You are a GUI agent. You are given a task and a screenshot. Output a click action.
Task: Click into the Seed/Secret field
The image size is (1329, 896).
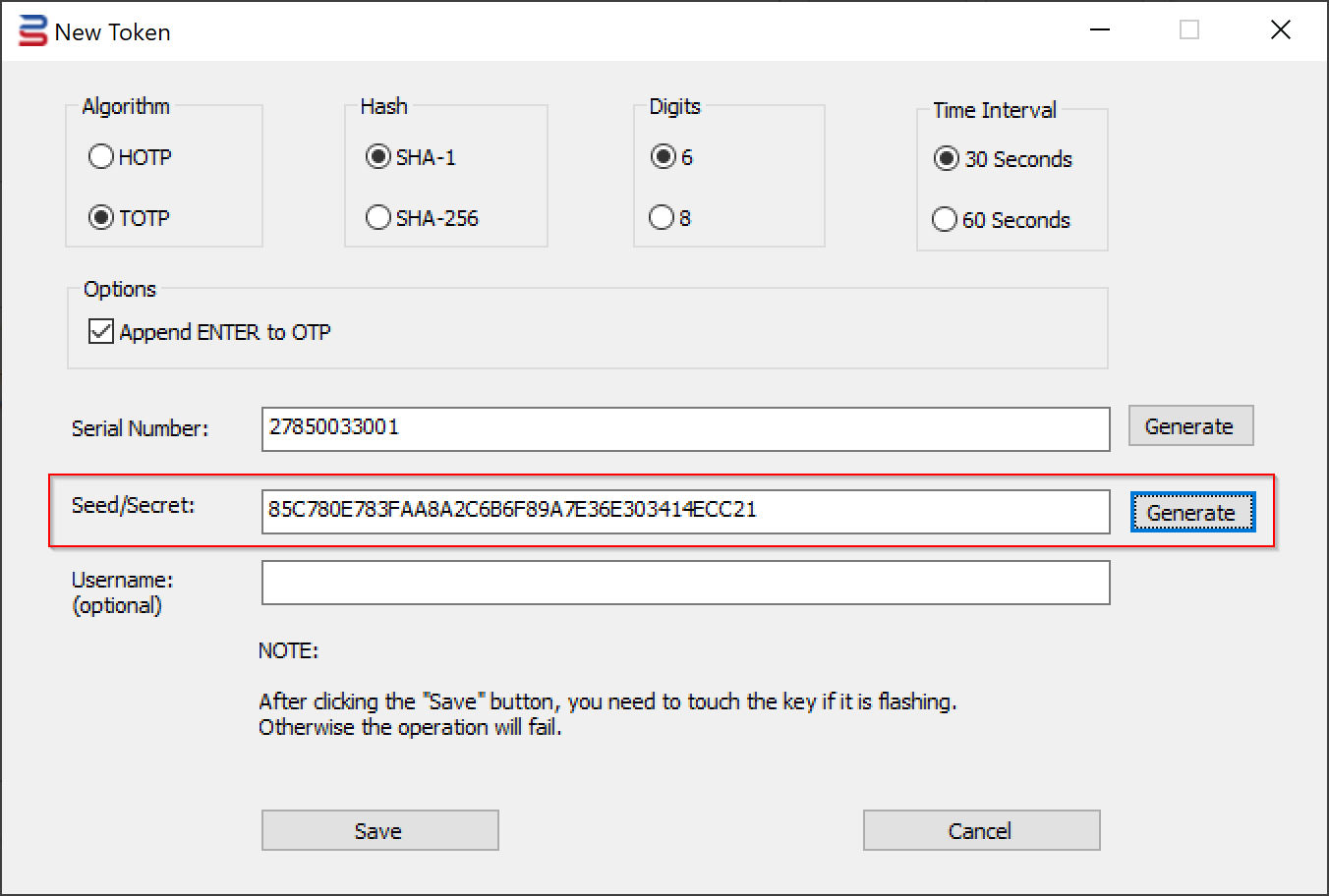(685, 512)
